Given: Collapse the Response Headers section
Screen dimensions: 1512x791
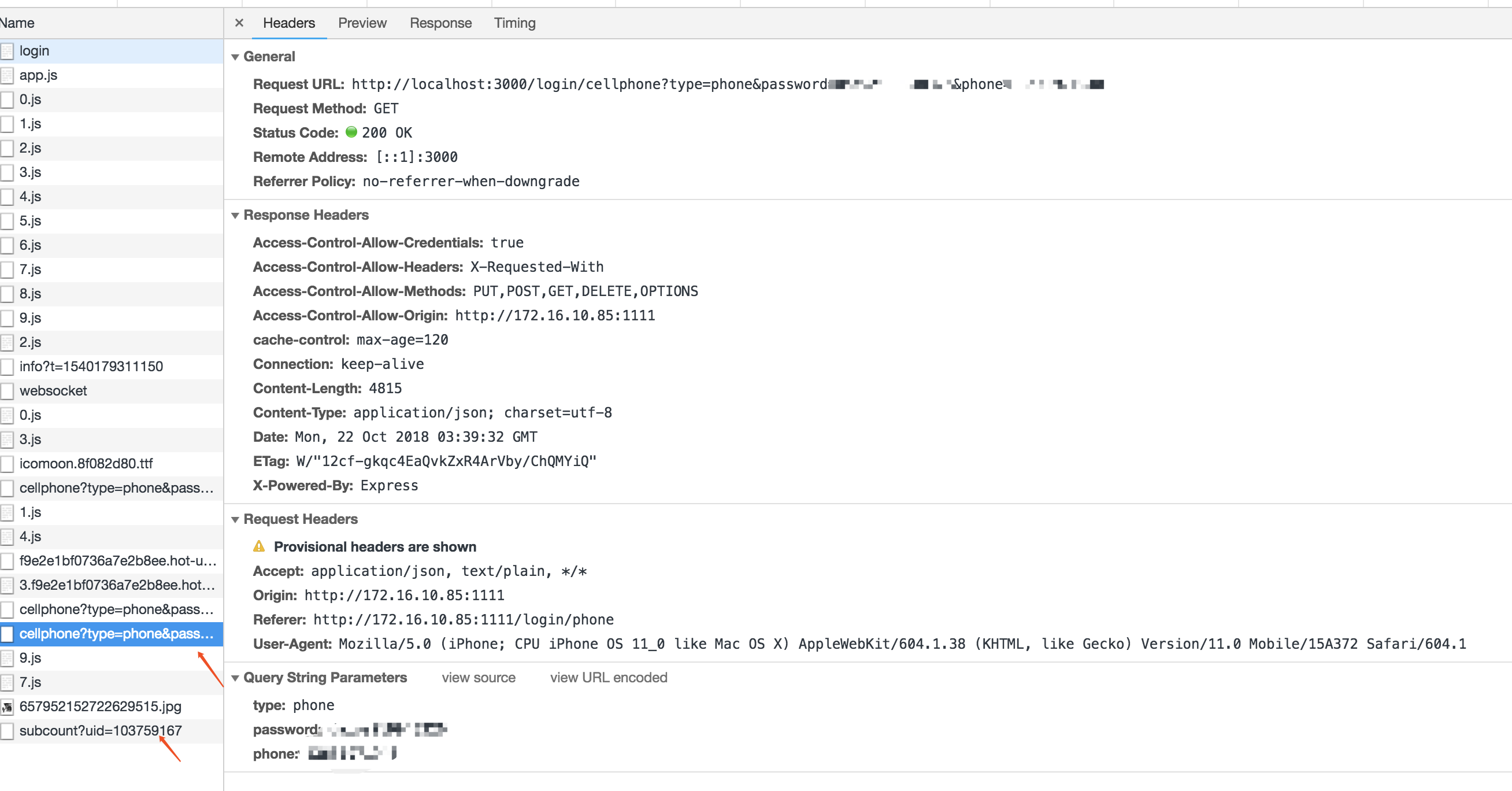Looking at the screenshot, I should [235, 216].
